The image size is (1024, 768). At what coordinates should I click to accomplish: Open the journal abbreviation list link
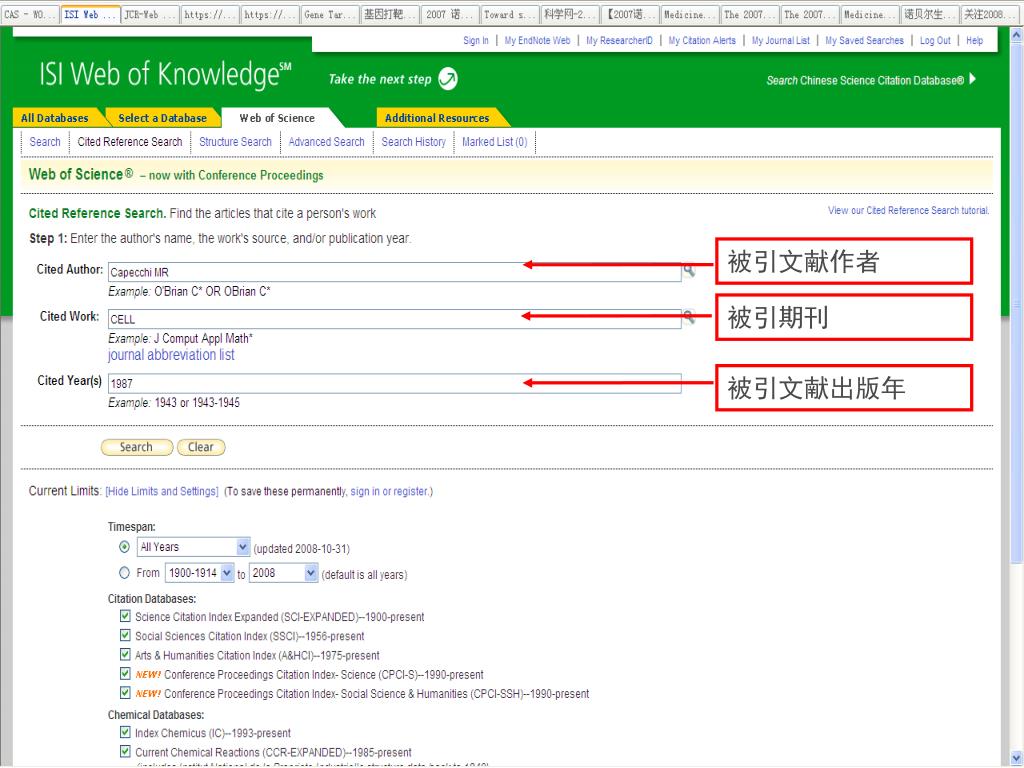(x=171, y=355)
